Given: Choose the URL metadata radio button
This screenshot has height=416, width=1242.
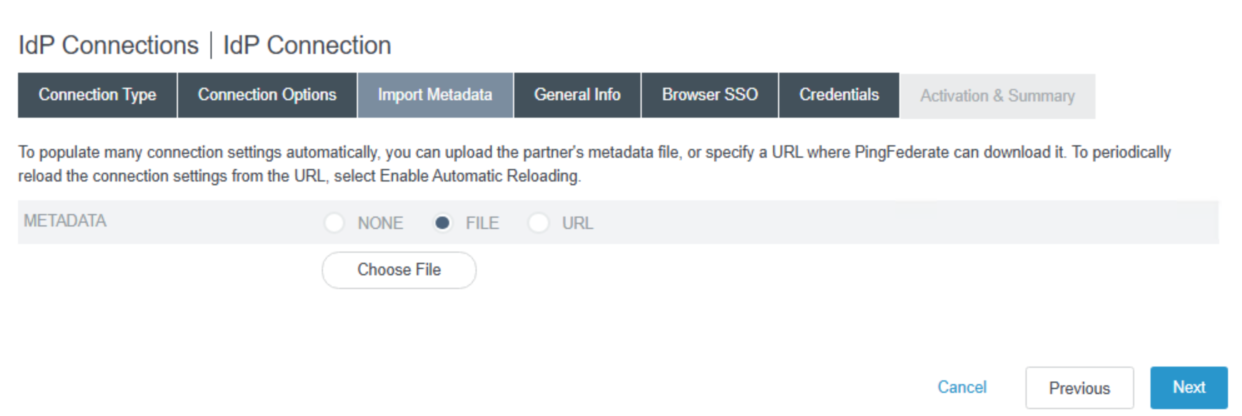Looking at the screenshot, I should [x=539, y=223].
